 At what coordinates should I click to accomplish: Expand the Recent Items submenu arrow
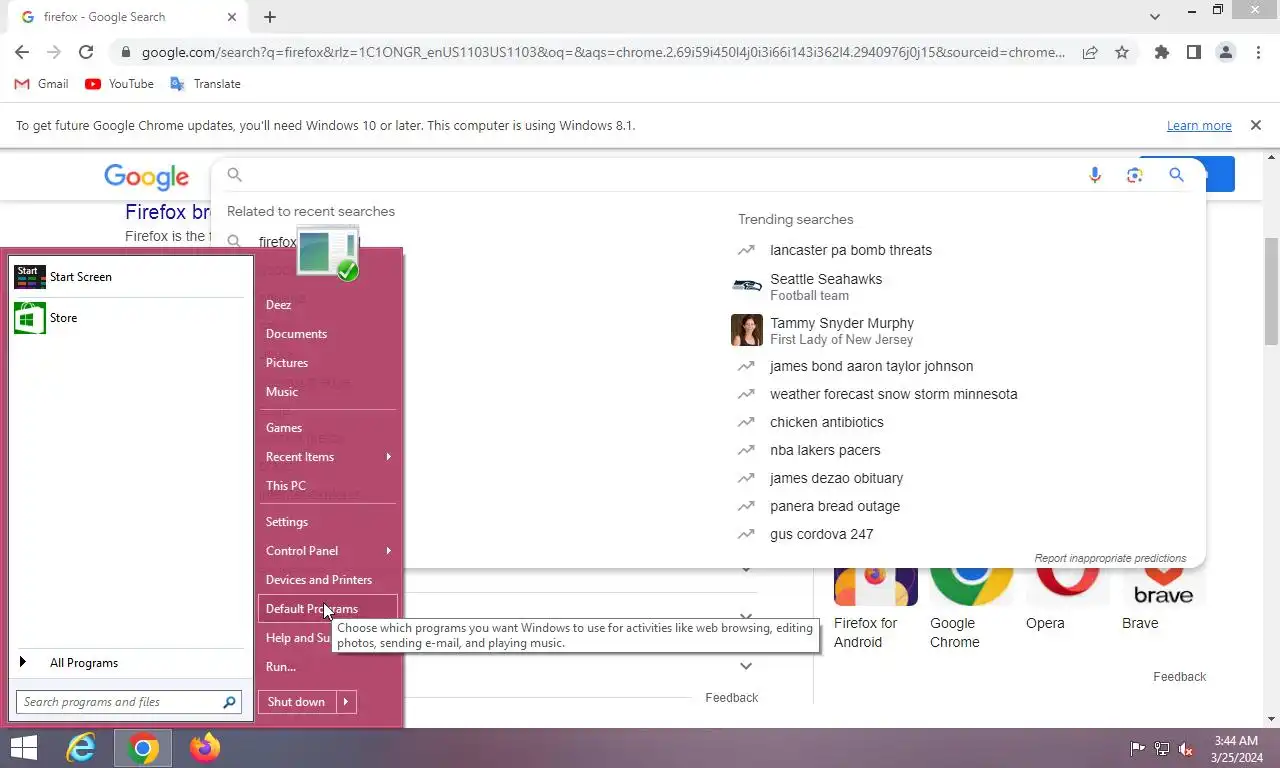click(x=388, y=457)
